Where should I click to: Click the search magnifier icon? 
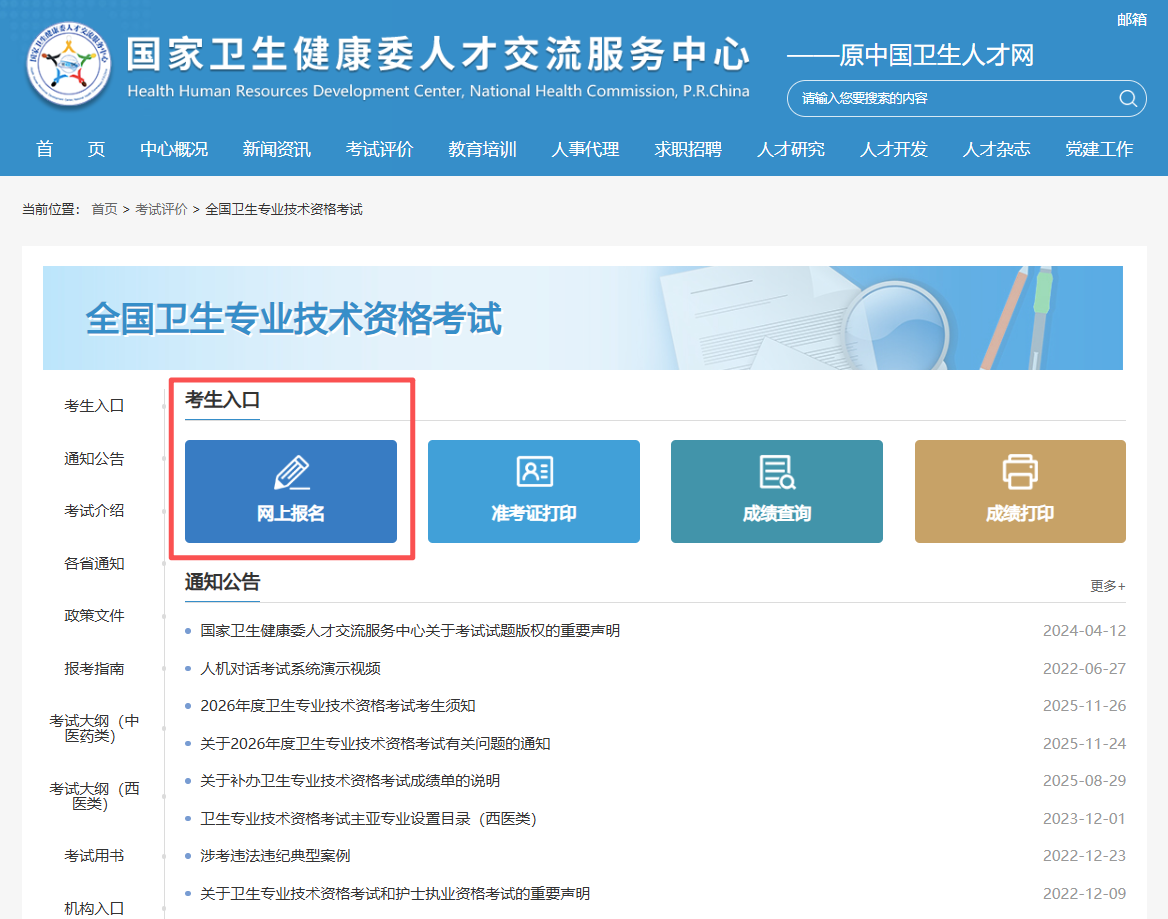coord(1127,98)
